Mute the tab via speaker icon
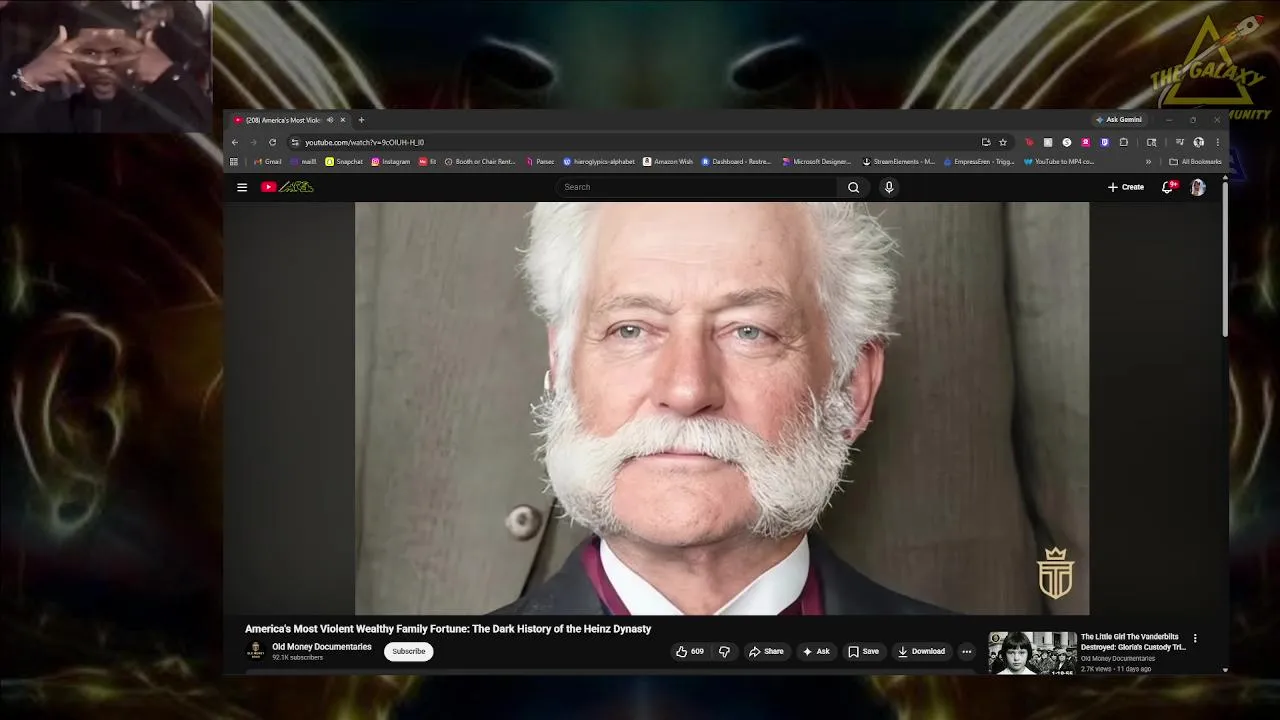Screen dimensions: 1280x720 [x=330, y=120]
